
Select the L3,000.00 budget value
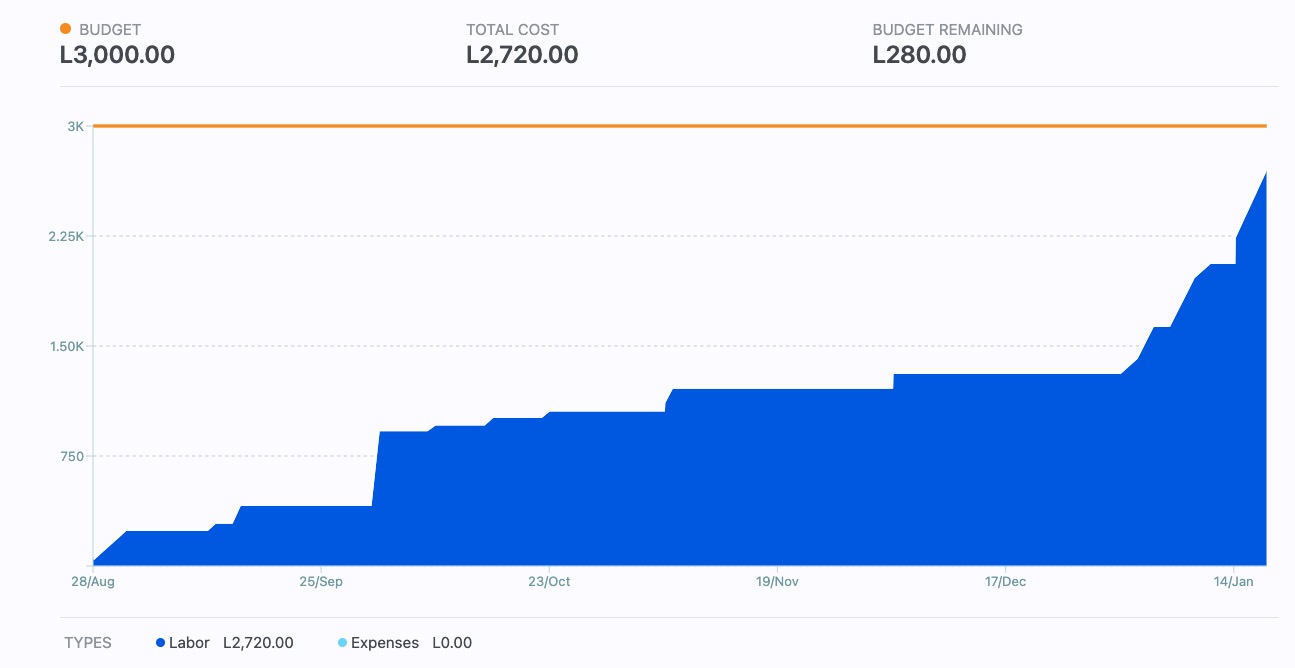[x=117, y=55]
